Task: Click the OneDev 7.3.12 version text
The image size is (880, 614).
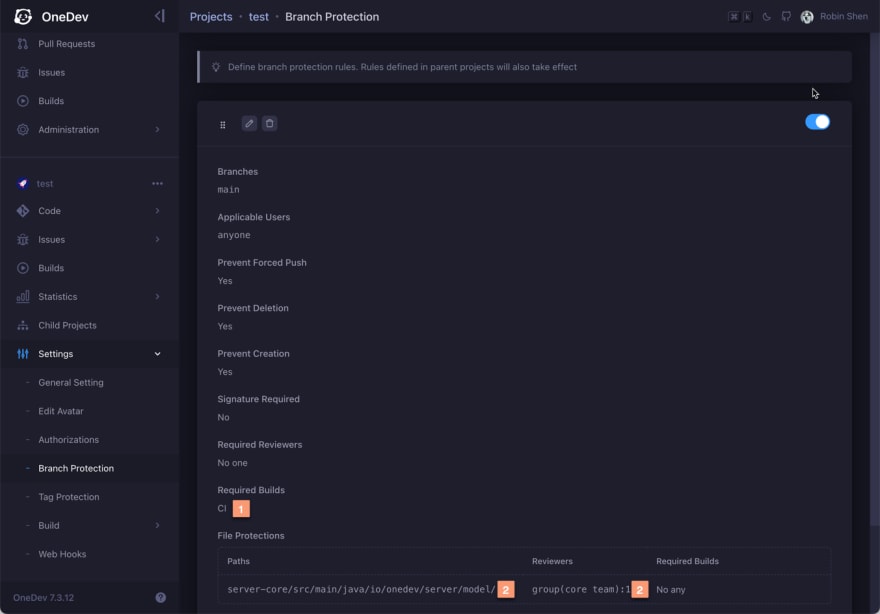Action: [43, 598]
